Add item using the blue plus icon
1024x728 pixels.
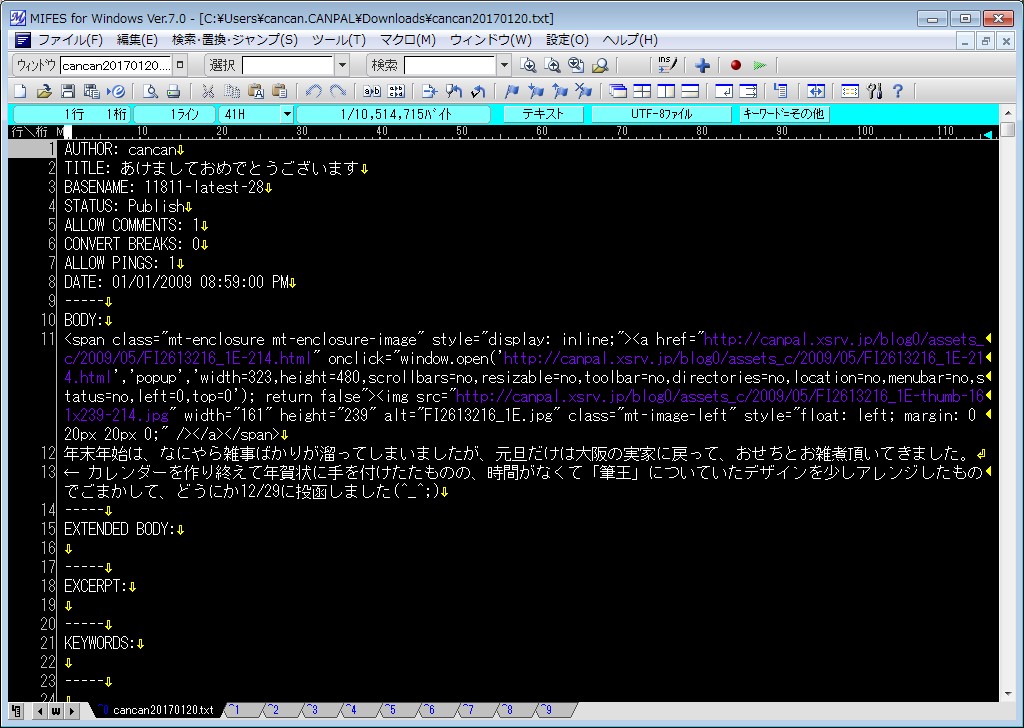tap(703, 65)
